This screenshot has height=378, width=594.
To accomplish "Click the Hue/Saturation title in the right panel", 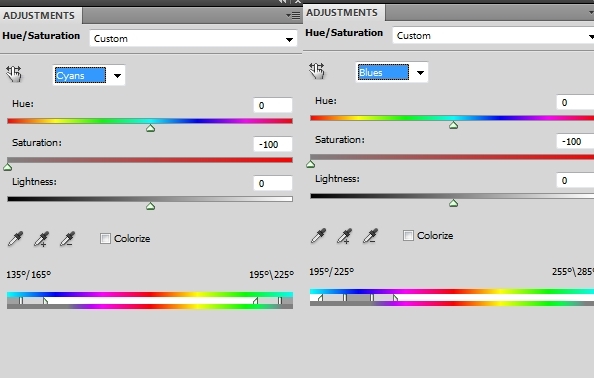I will coord(344,33).
